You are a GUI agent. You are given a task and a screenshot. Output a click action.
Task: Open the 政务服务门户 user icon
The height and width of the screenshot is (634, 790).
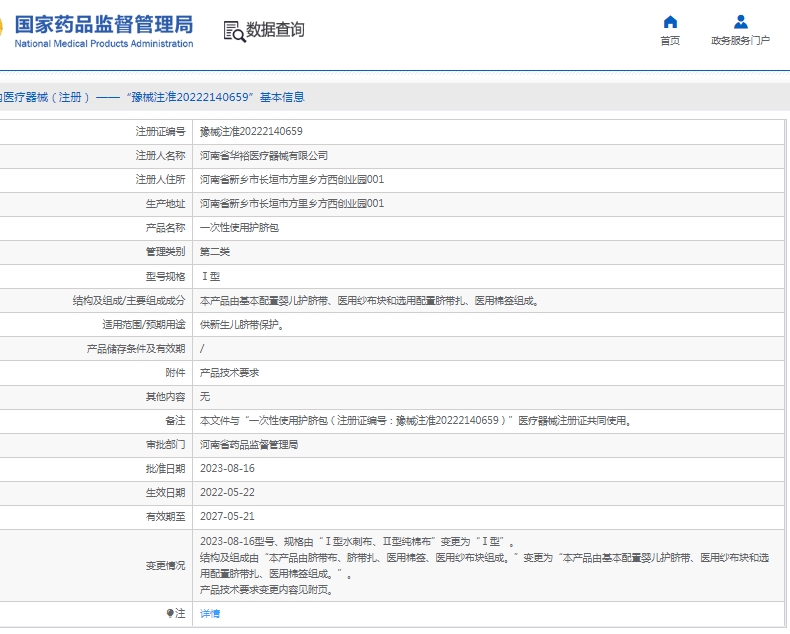pos(741,22)
